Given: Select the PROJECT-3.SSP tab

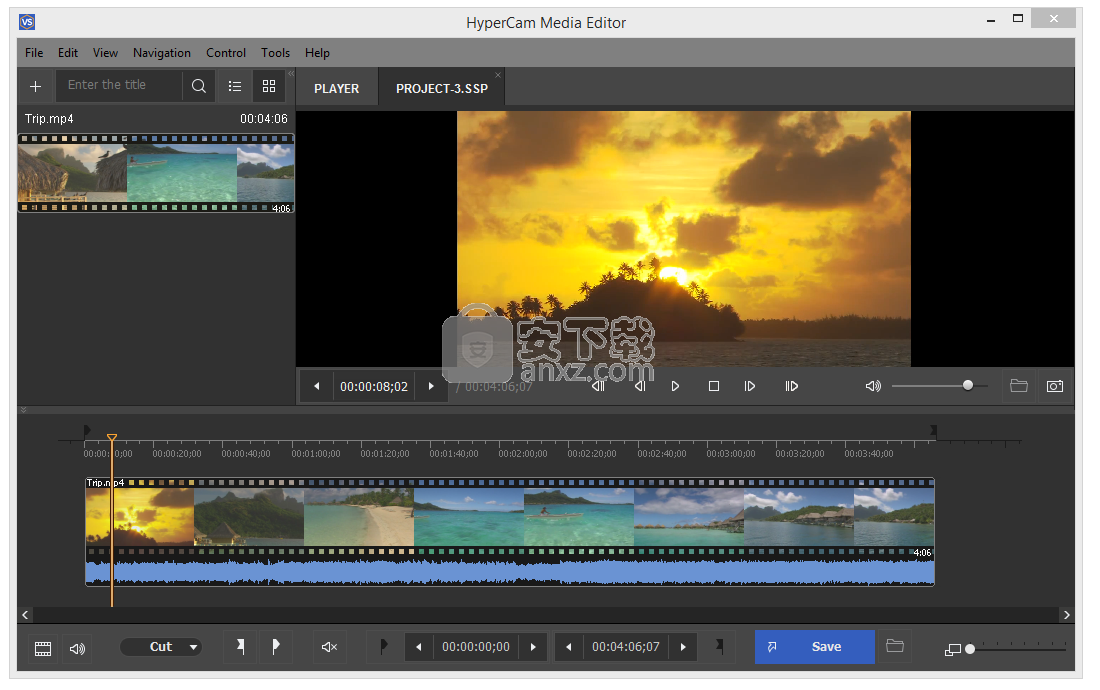Looking at the screenshot, I should click(442, 88).
